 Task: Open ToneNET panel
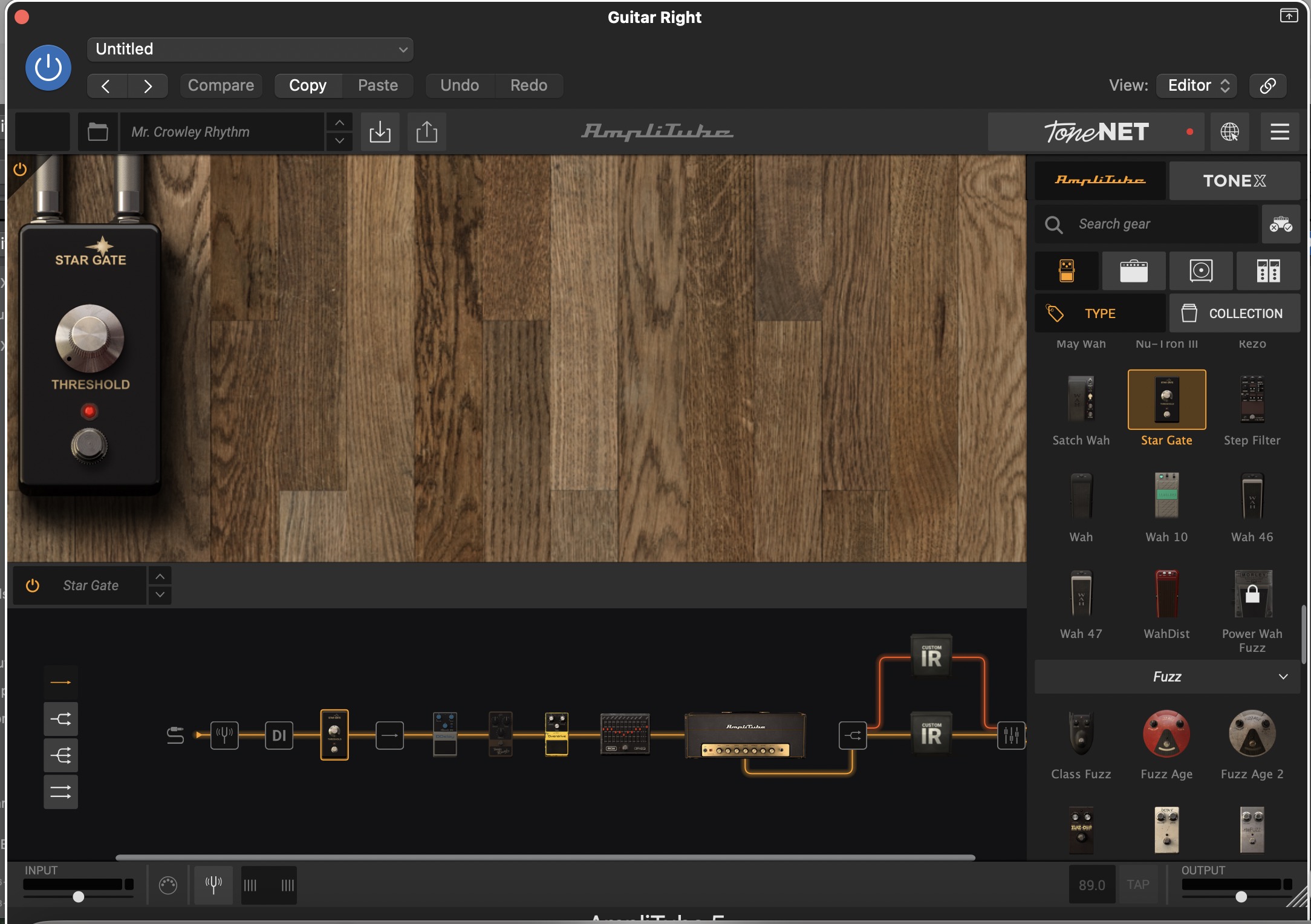(x=1096, y=132)
